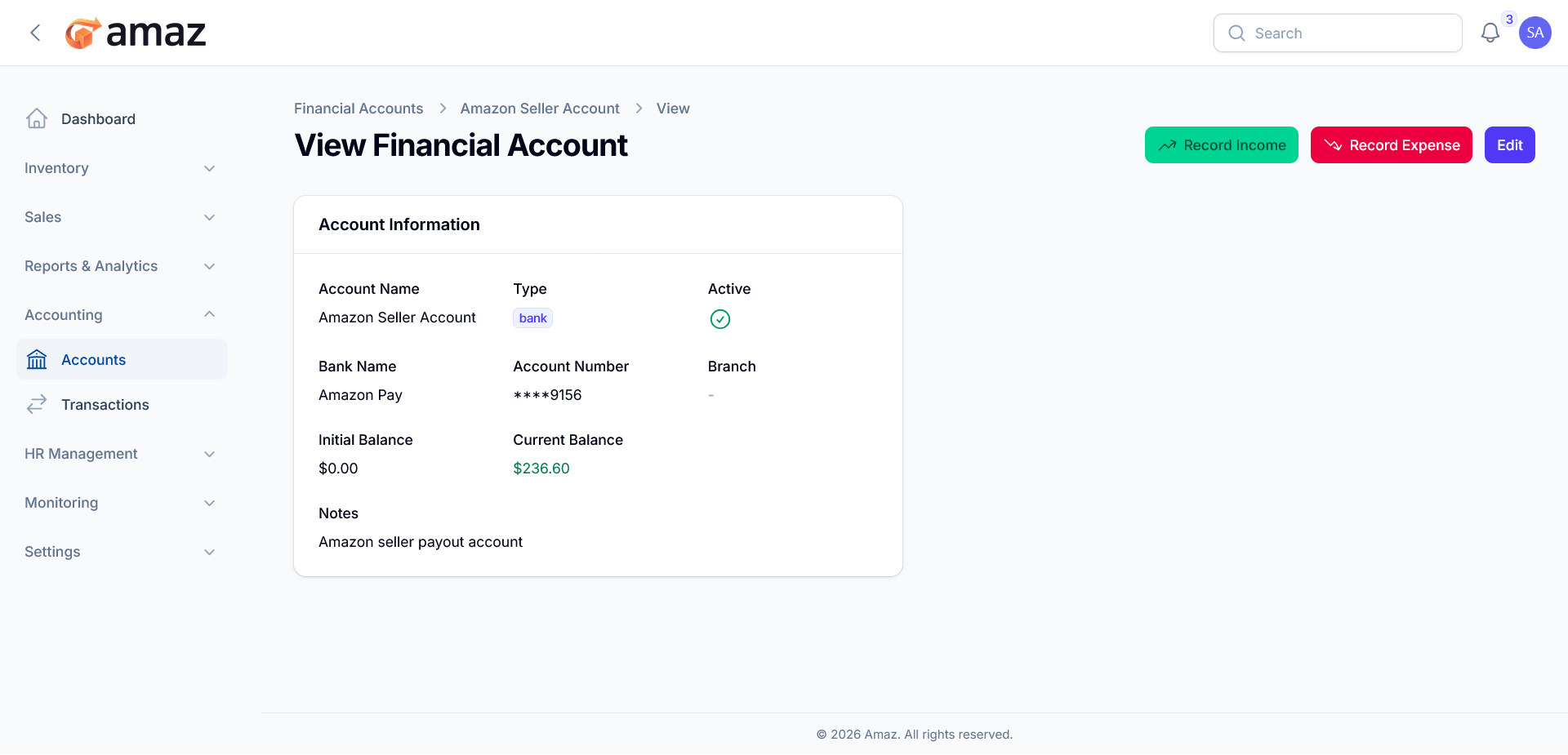
Task: Expand the HR Management section
Action: coord(121,454)
